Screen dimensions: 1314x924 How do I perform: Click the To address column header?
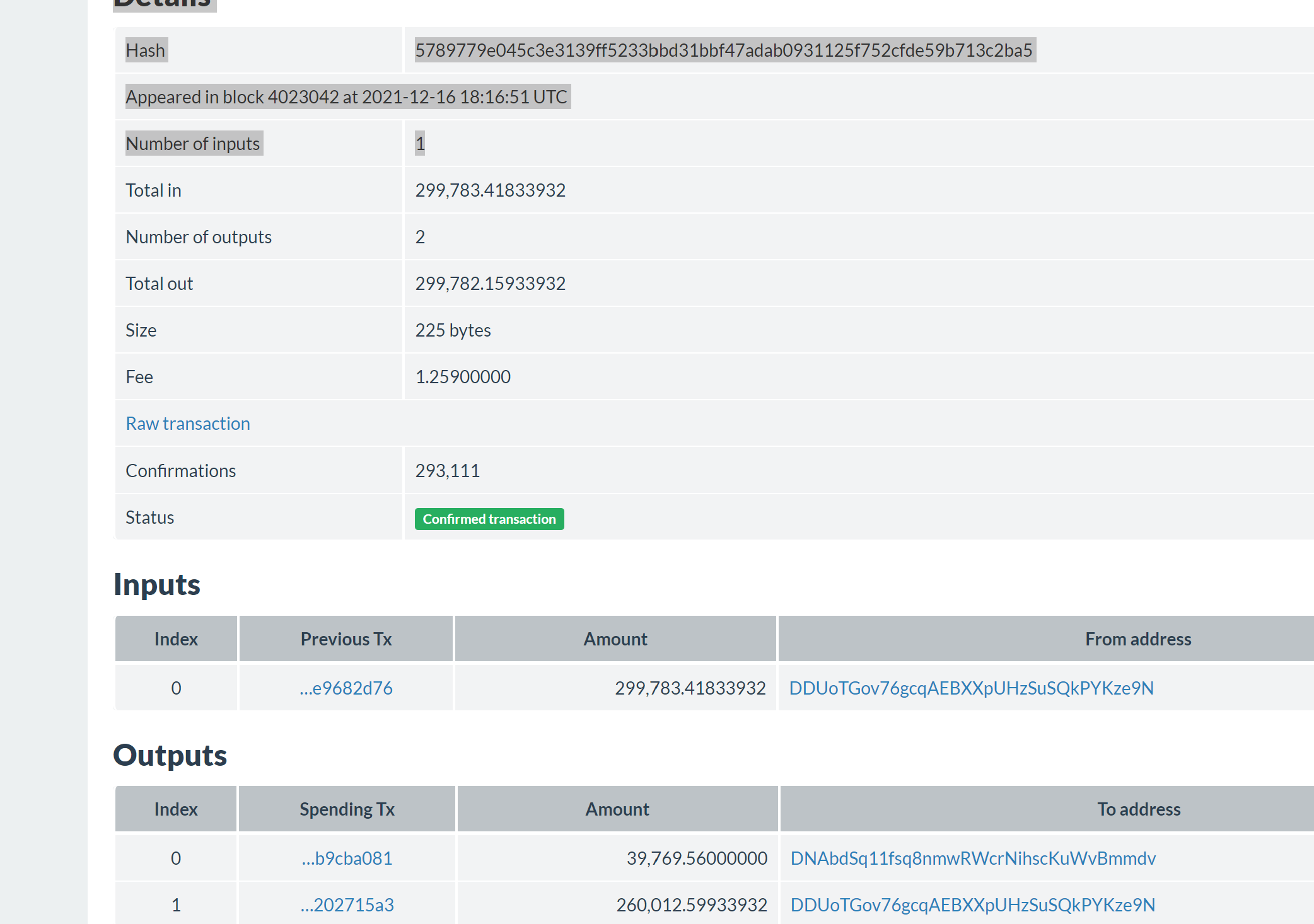[x=1139, y=809]
